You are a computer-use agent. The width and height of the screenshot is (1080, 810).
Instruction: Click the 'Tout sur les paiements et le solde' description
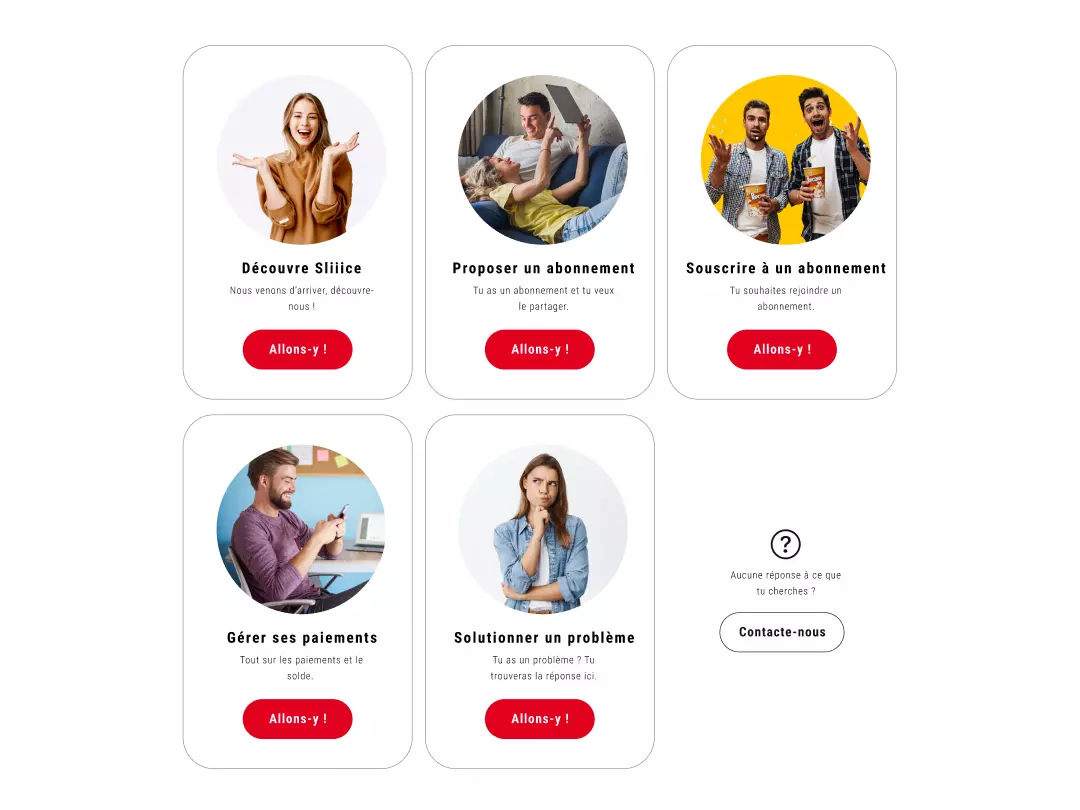tap(301, 667)
